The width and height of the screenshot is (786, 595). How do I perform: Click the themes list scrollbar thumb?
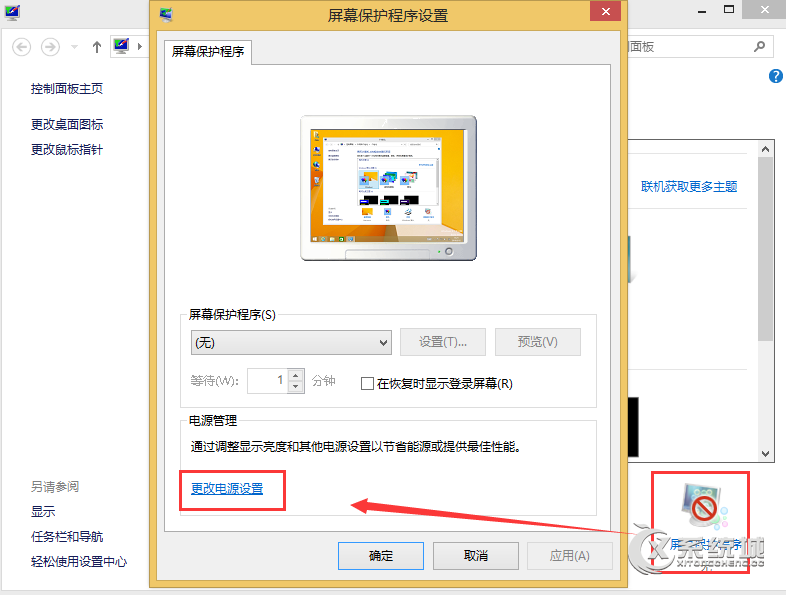pos(765,249)
